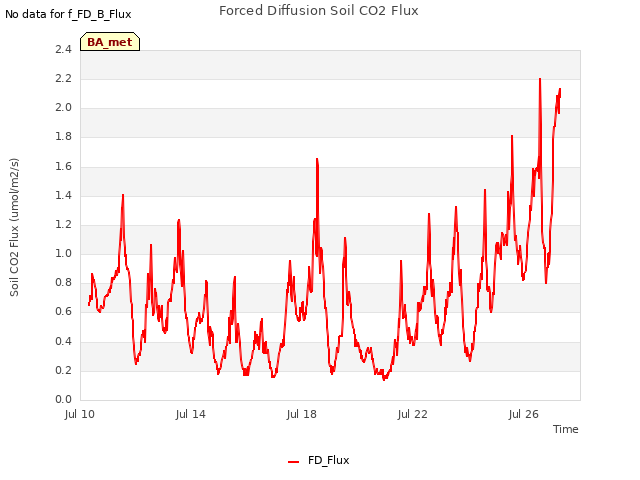The image size is (640, 480).
Task: Click the Jul 22 x-axis tick label
Action: pyautogui.click(x=413, y=414)
